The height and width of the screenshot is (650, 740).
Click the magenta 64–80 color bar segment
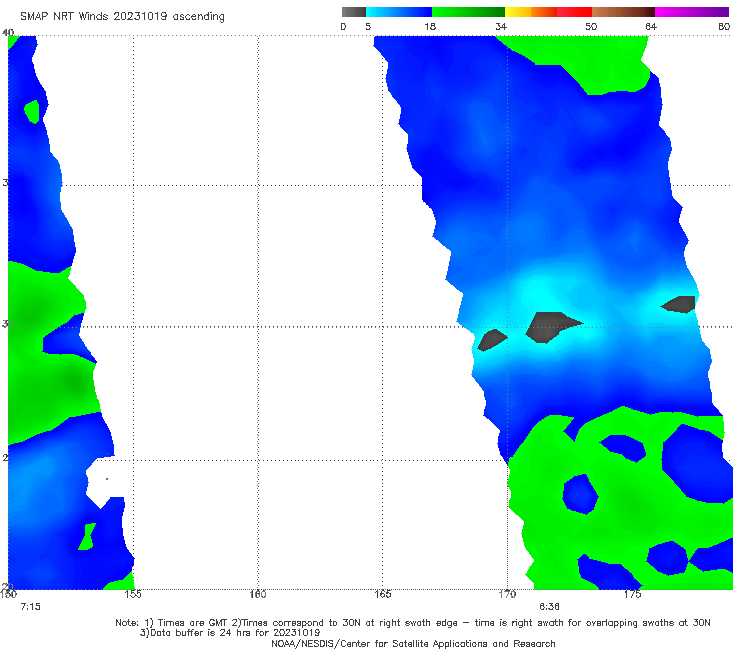click(692, 12)
